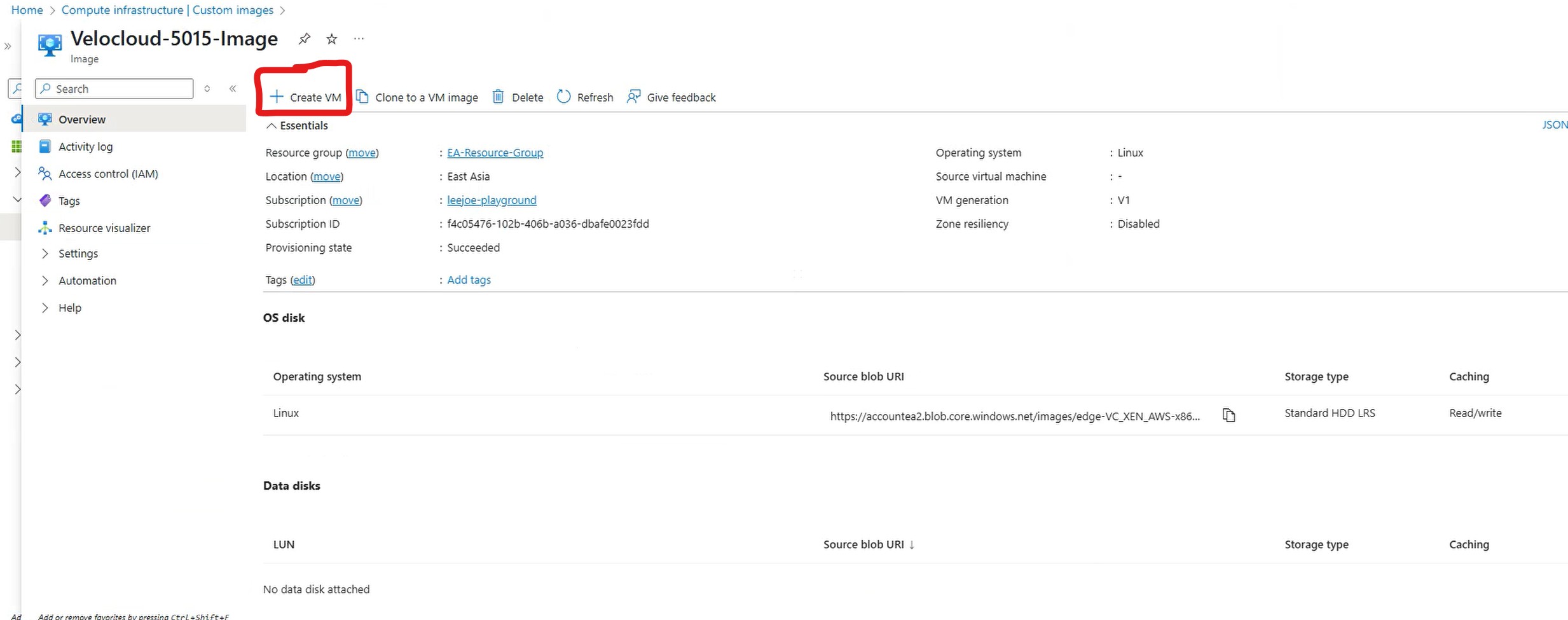Click the LUN column header

(284, 544)
